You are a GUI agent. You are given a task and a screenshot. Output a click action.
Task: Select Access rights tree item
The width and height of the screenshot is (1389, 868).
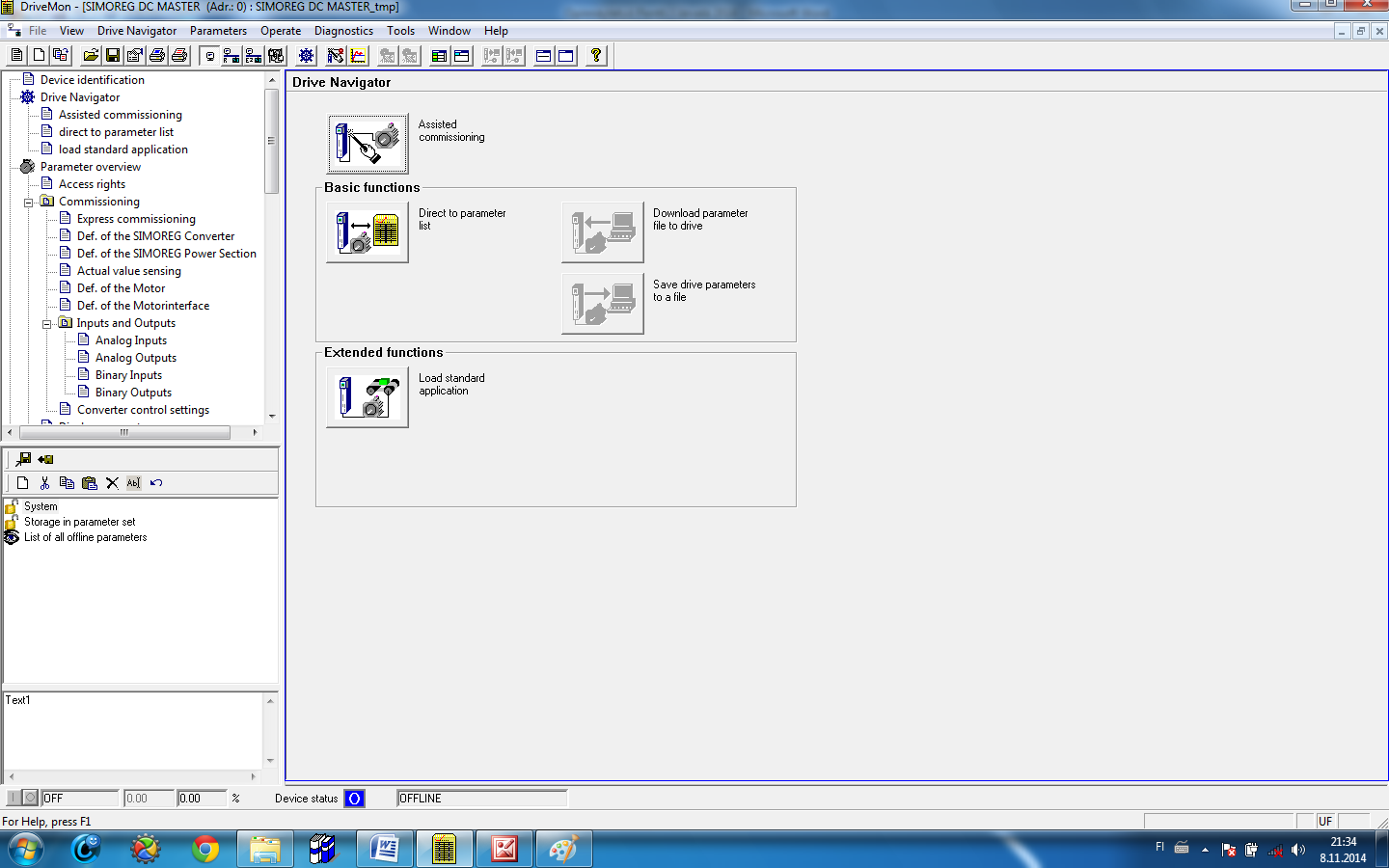pos(92,184)
